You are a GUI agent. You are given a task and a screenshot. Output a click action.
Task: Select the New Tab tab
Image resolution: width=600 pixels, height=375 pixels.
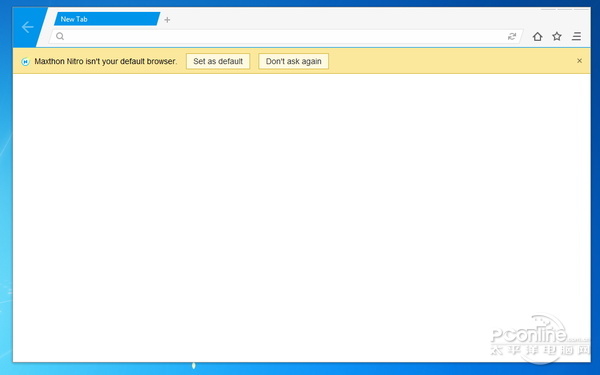(107, 19)
